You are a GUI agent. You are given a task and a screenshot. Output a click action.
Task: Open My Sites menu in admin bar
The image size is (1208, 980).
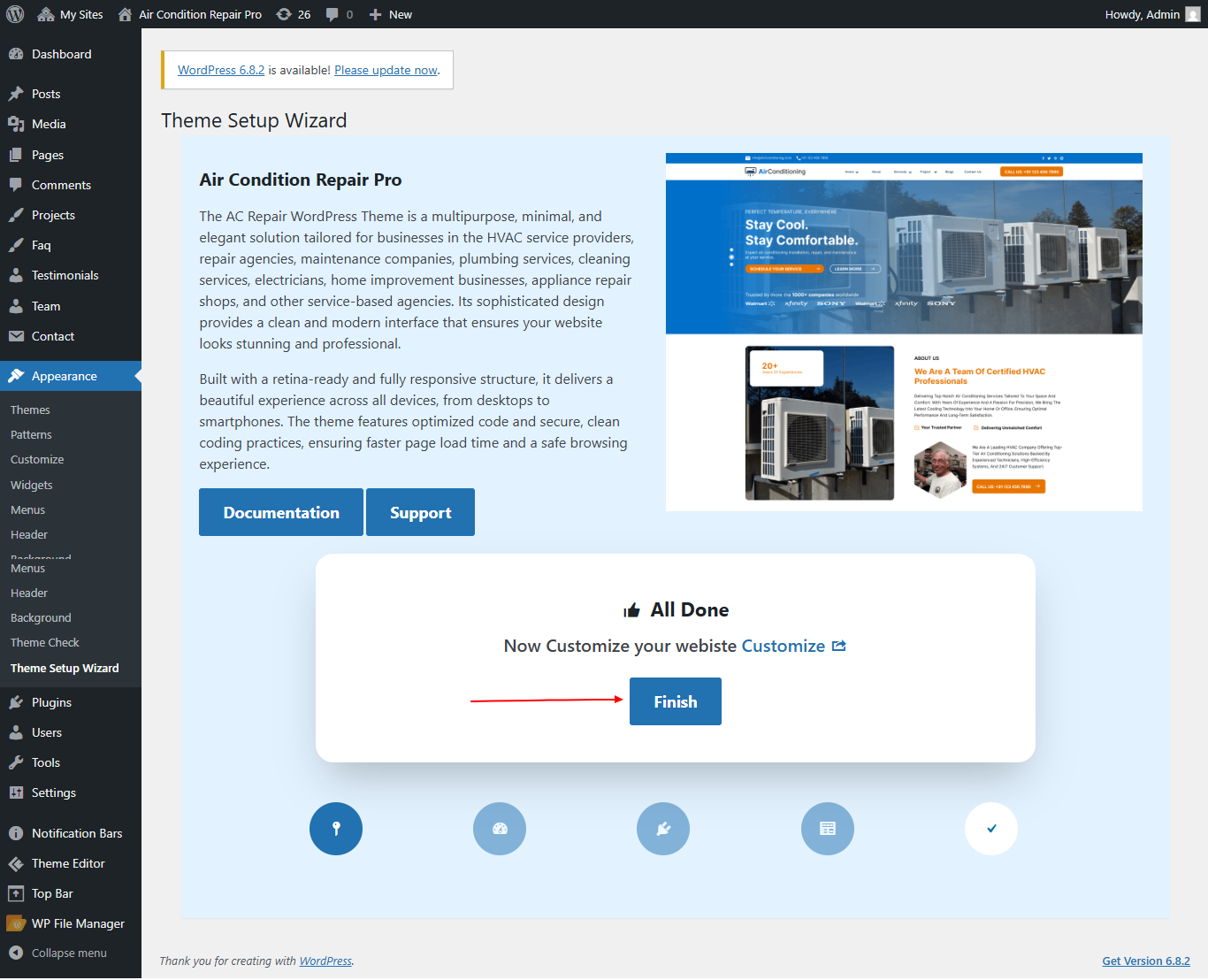71,14
